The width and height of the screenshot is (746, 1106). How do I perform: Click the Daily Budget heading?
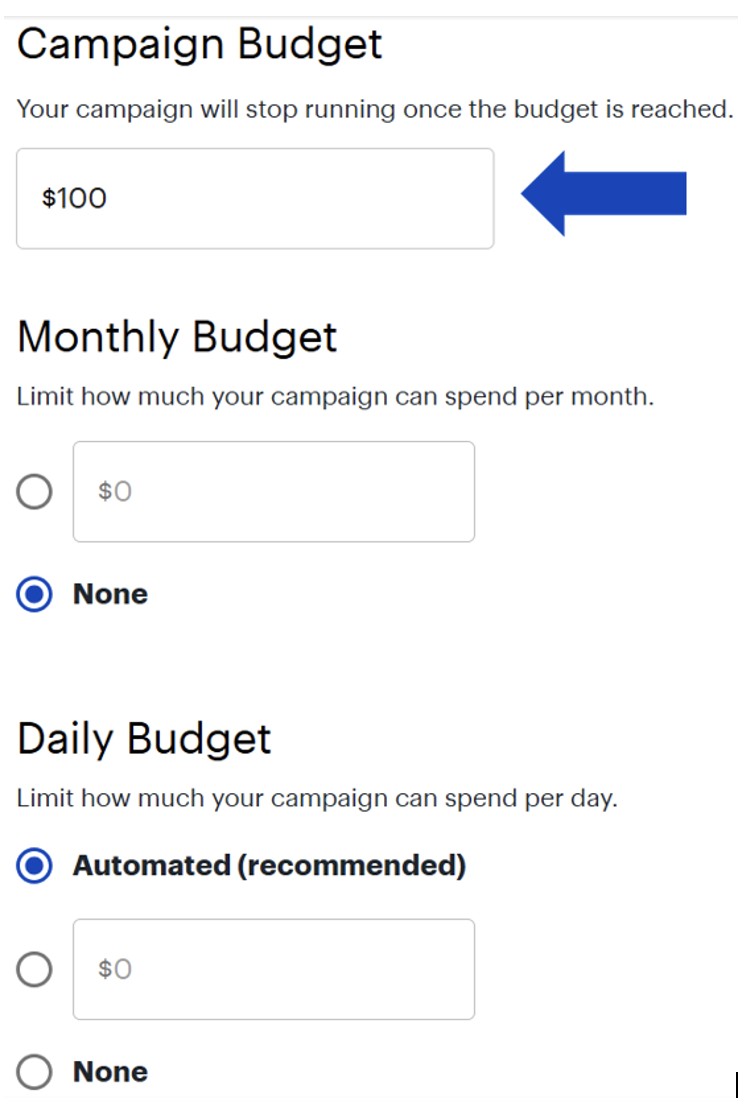click(144, 739)
